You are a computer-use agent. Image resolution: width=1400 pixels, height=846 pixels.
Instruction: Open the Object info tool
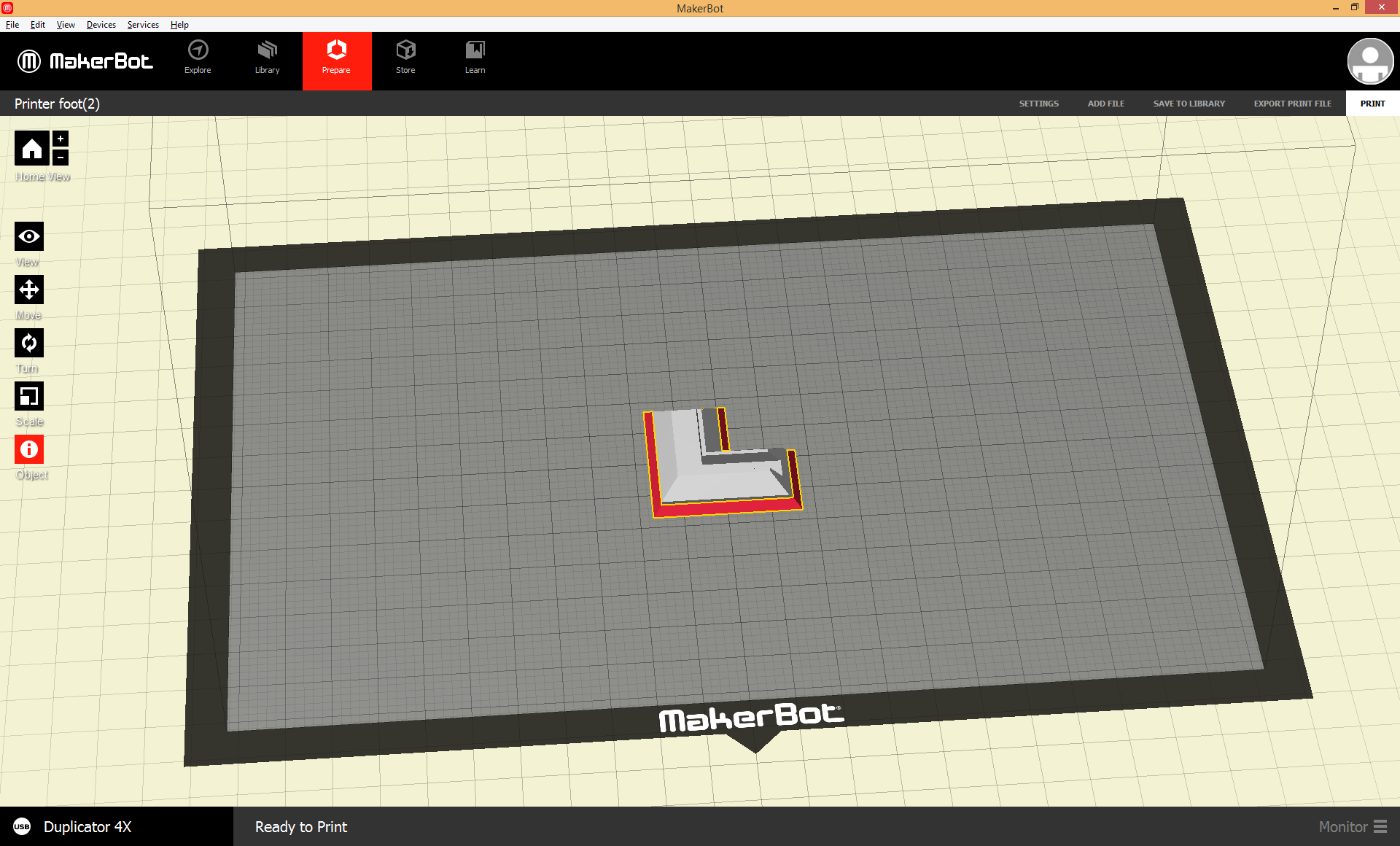(x=29, y=449)
